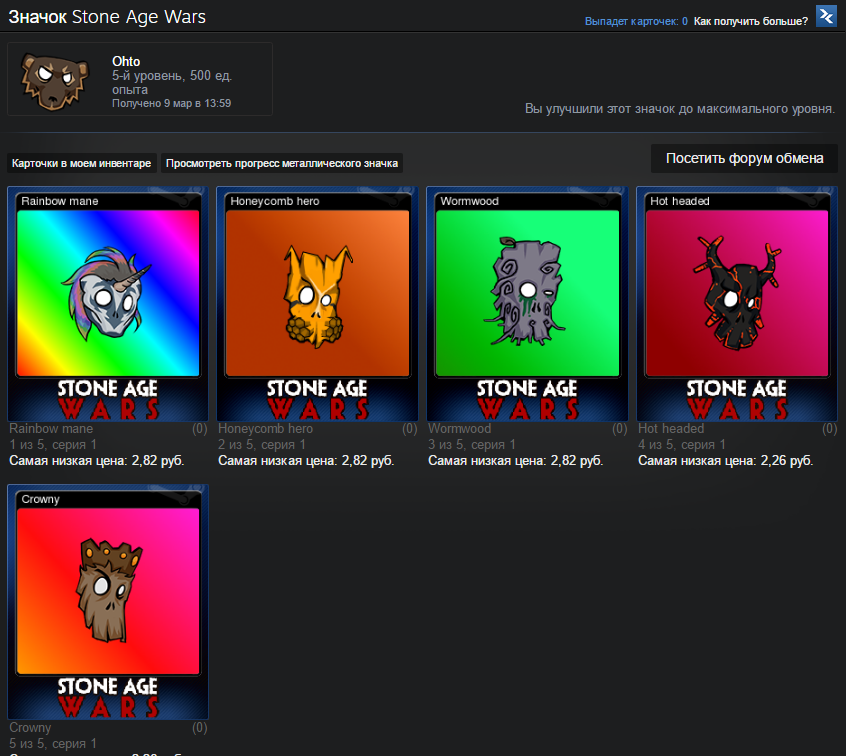Image resolution: width=846 pixels, height=756 pixels.
Task: Click the (0) count under Honeycomb hero
Action: point(410,428)
